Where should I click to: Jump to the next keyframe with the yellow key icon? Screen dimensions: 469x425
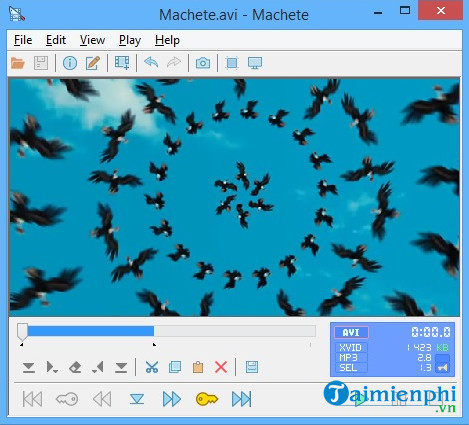[x=207, y=399]
